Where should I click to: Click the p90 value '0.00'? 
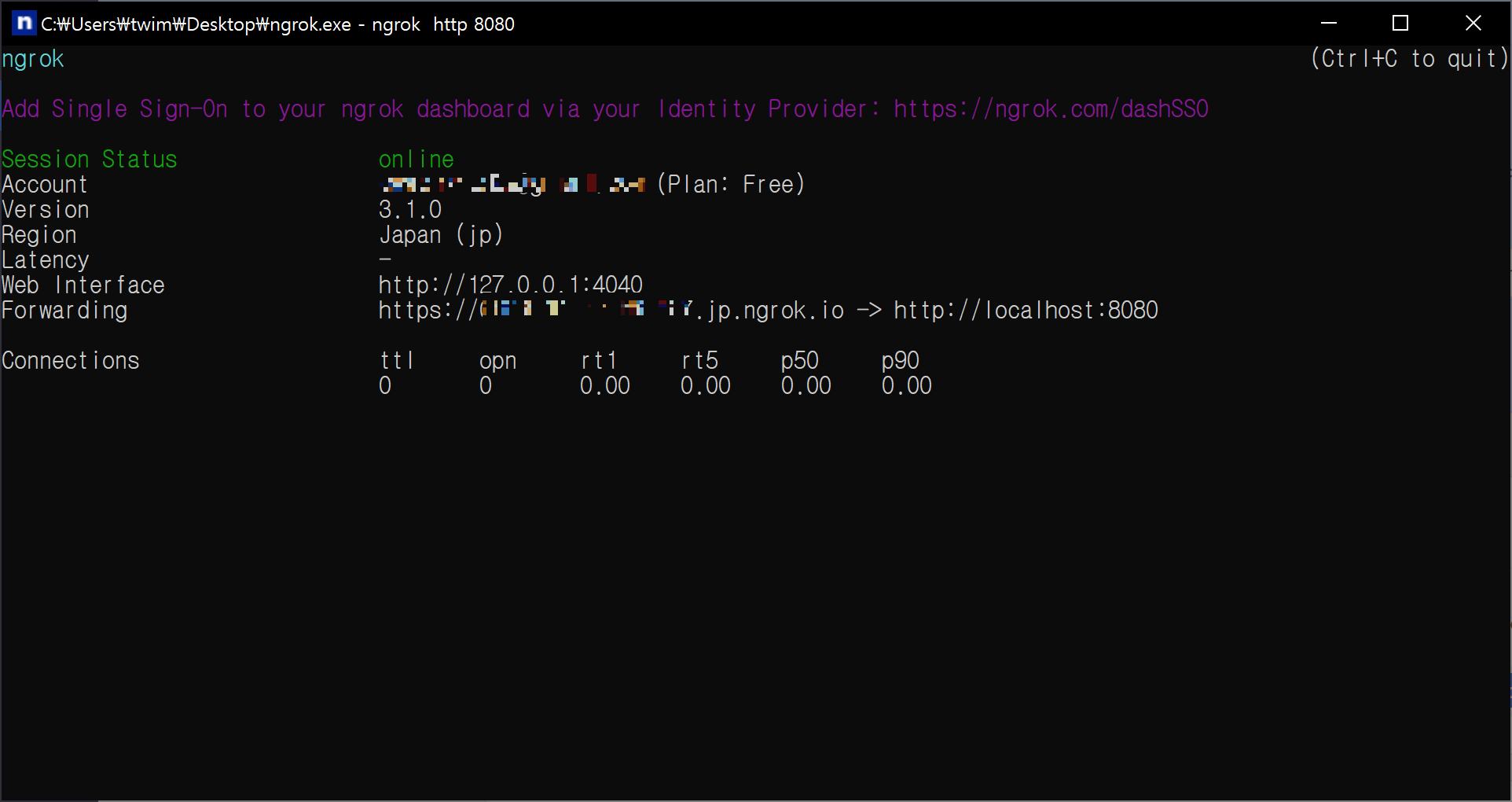[x=907, y=386]
